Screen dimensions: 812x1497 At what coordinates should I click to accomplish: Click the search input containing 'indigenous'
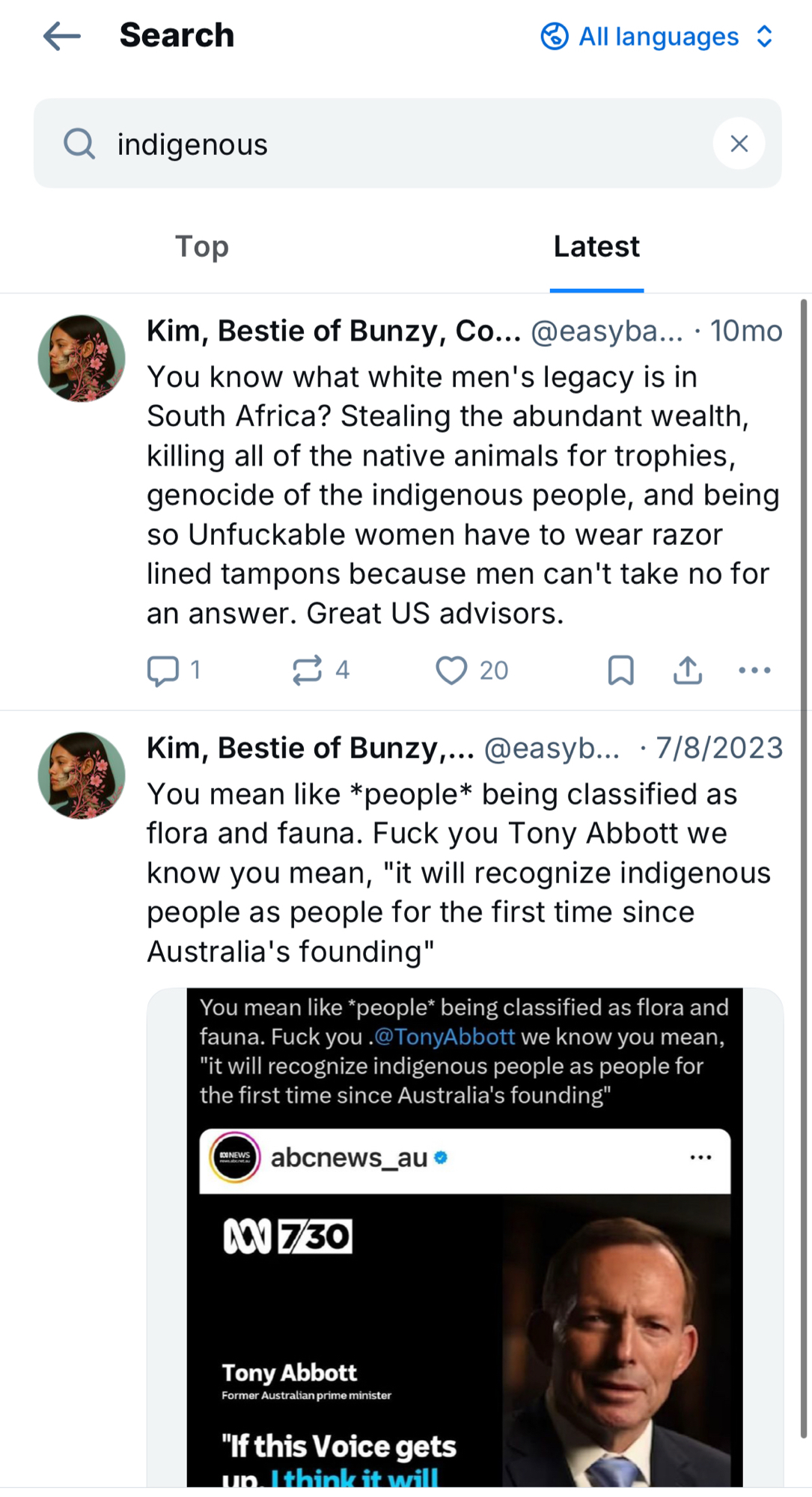coord(404,144)
